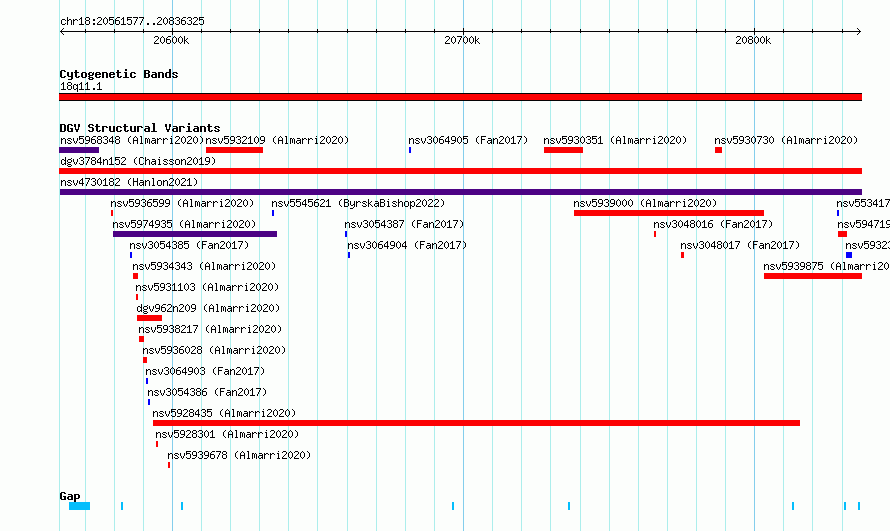Screen dimensions: 890x531
Task: Click the Gap track title
Action: click(70, 496)
